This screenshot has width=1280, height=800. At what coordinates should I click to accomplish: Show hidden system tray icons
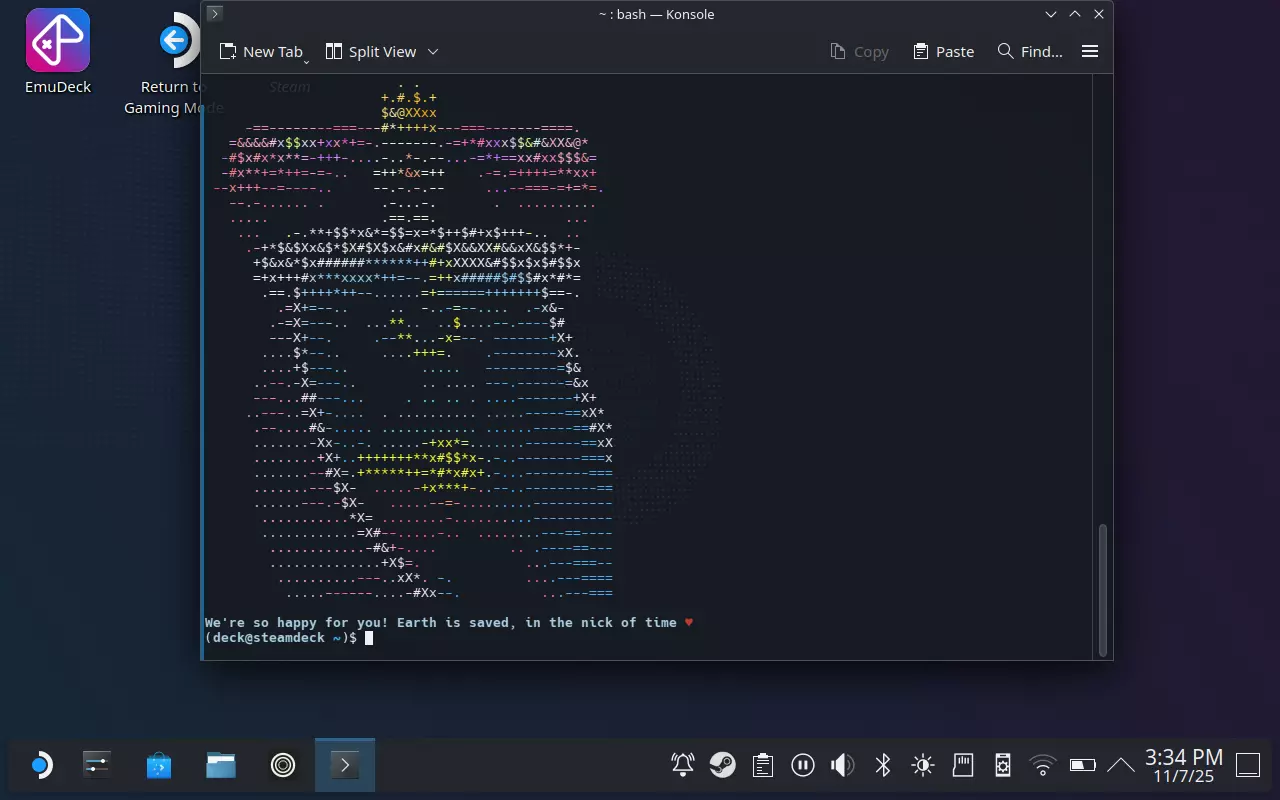[x=1121, y=766]
